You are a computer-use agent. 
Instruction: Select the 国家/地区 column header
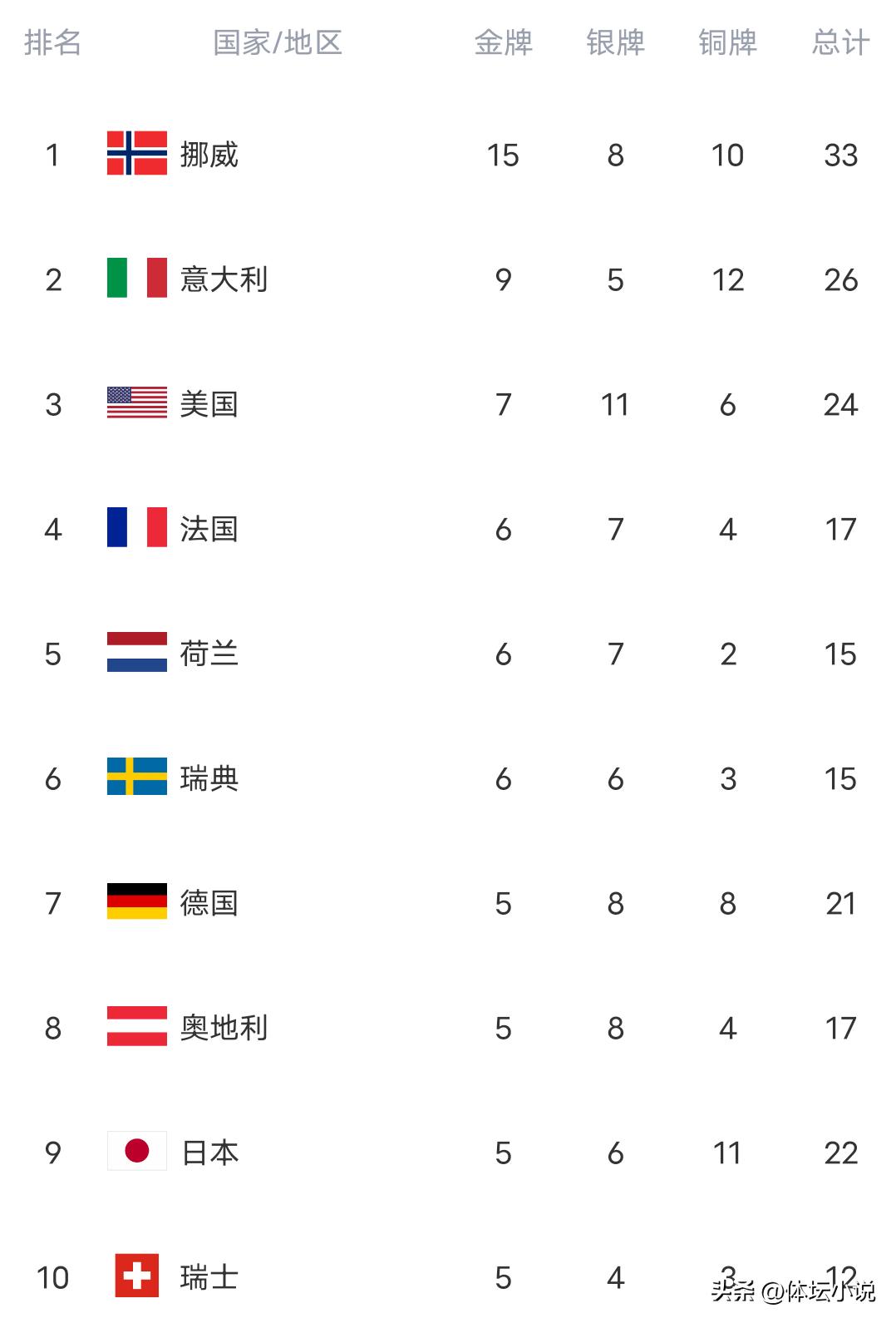click(278, 42)
